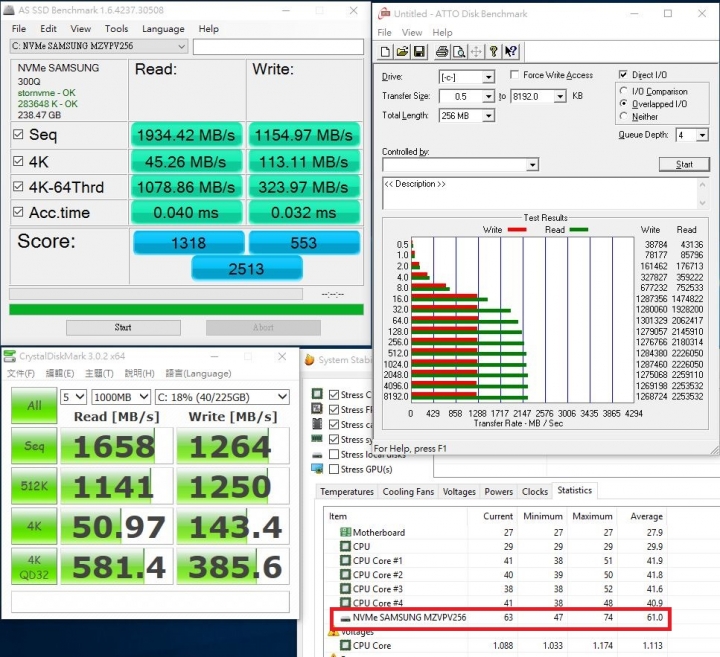Click the Save floppy icon in ATTO

click(x=418, y=51)
